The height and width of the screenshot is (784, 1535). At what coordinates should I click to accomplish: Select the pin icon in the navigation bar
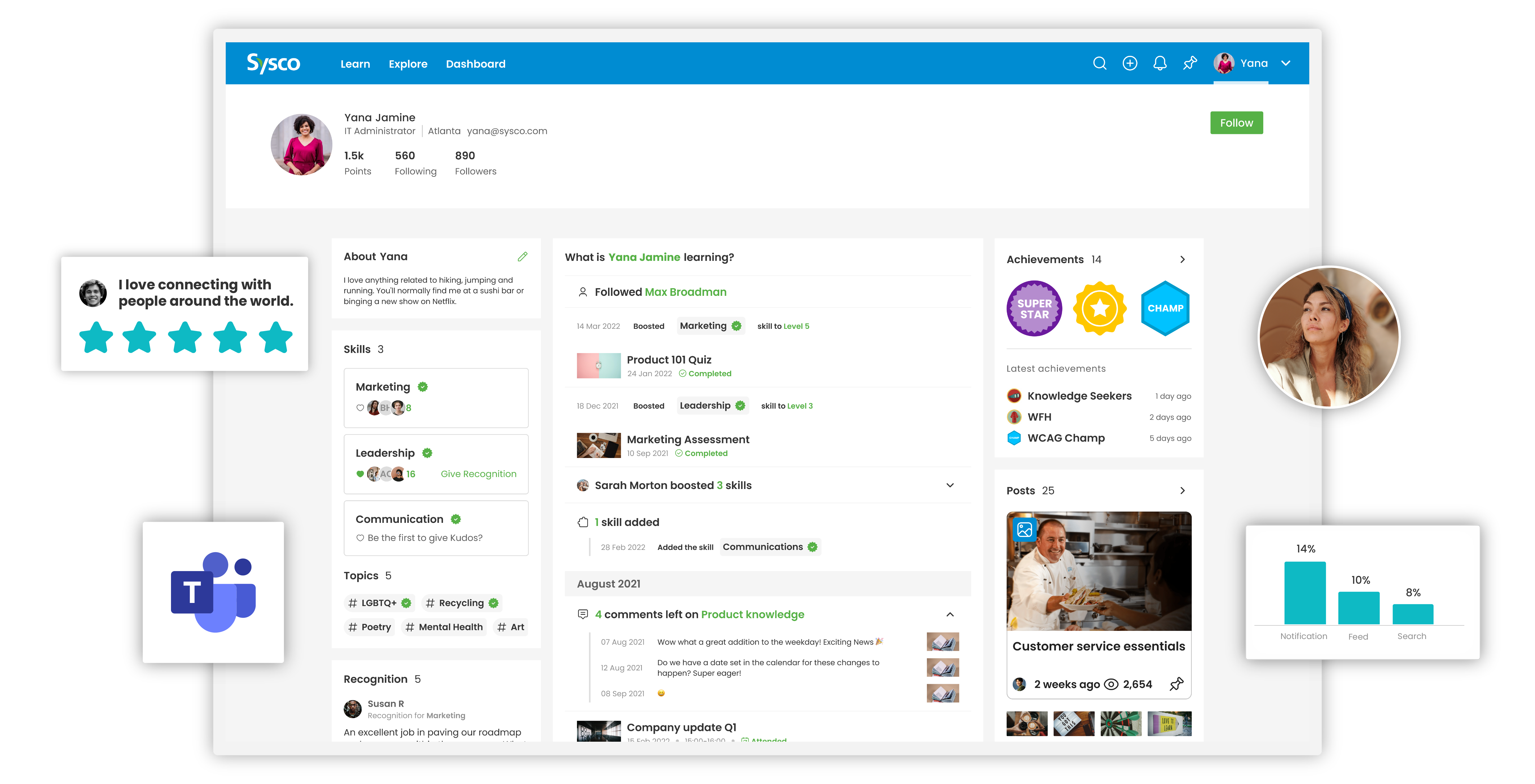1190,63
